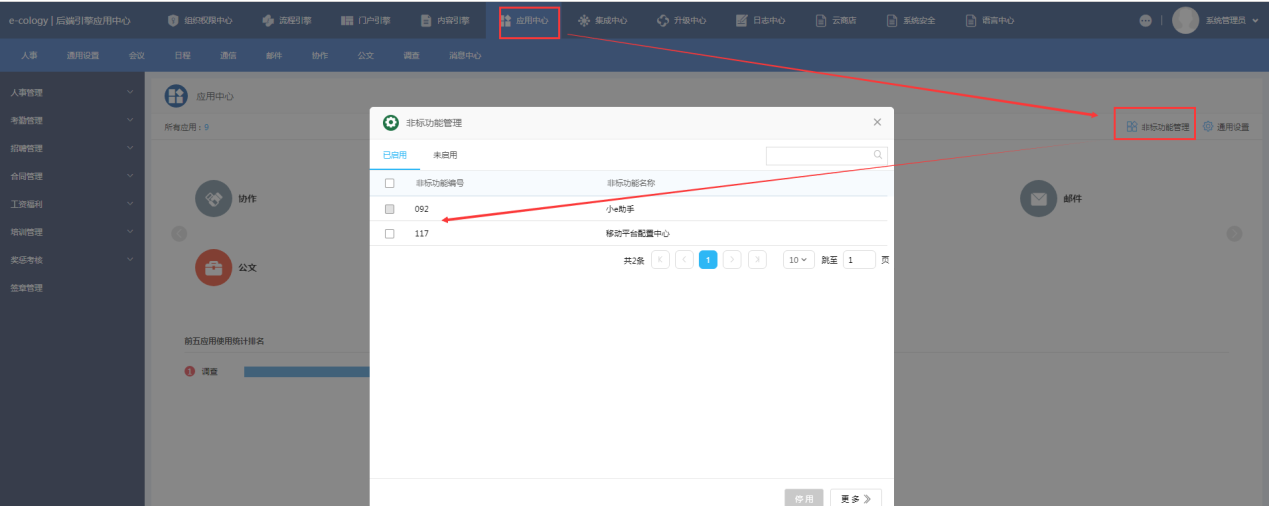The width and height of the screenshot is (1269, 506).
Task: Tick the checkbox for row 117
Action: 390,233
